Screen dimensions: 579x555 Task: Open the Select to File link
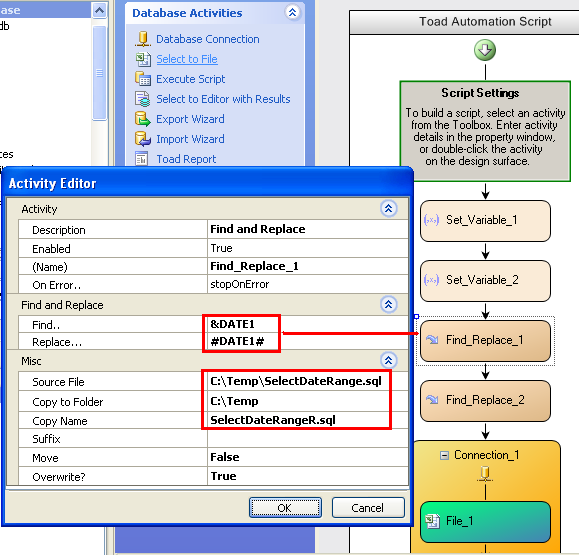(187, 59)
